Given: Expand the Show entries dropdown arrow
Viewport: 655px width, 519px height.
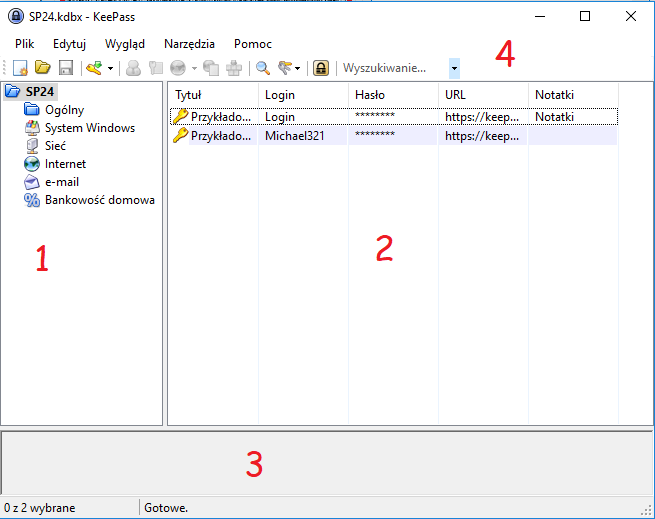Looking at the screenshot, I should 298,68.
